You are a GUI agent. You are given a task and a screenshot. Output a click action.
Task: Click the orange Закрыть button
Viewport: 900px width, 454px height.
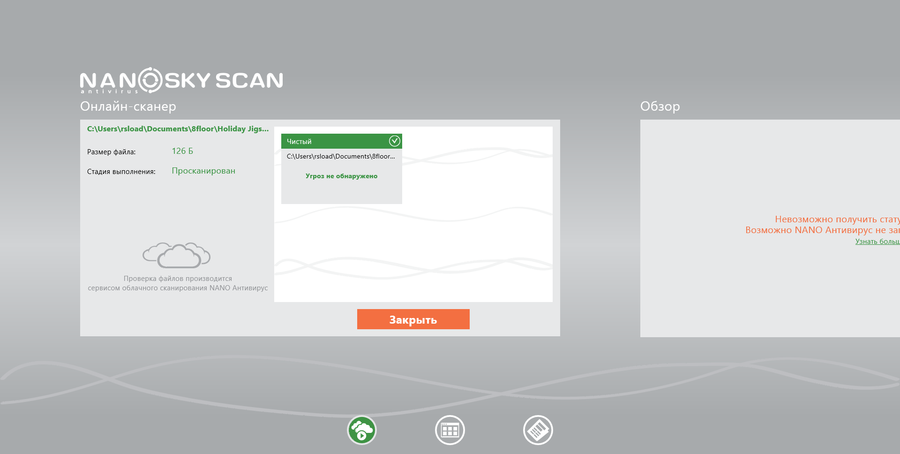(413, 319)
